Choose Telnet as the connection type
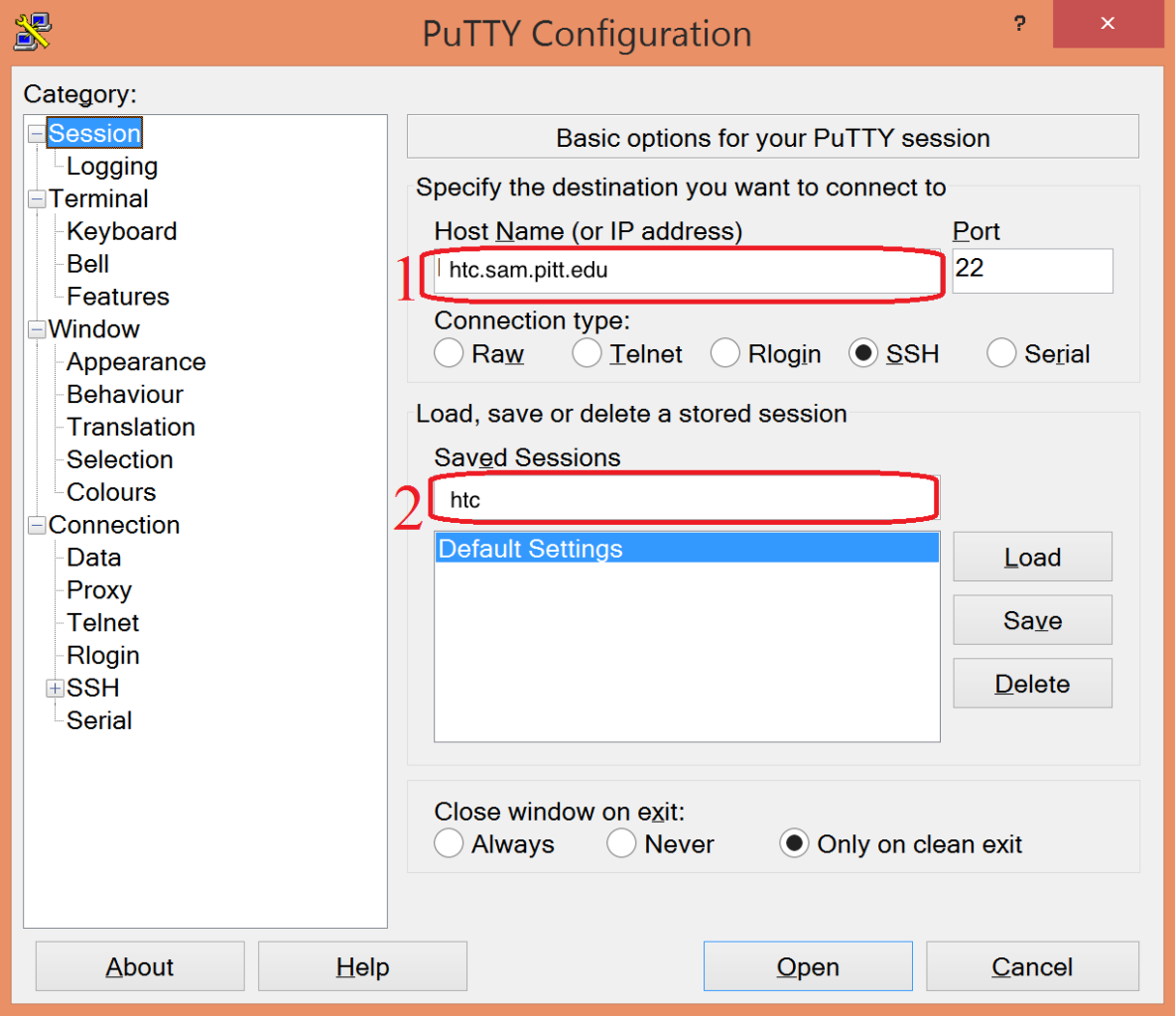 (588, 353)
